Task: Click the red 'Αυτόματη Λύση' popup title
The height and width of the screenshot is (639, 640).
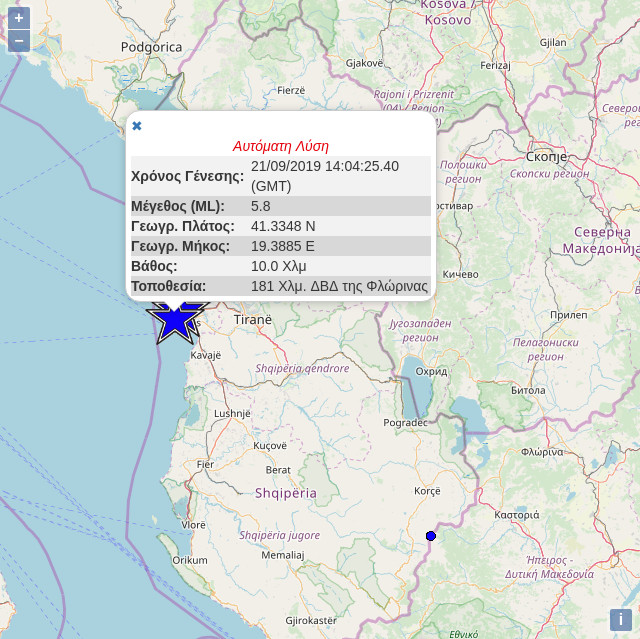Action: click(x=280, y=146)
